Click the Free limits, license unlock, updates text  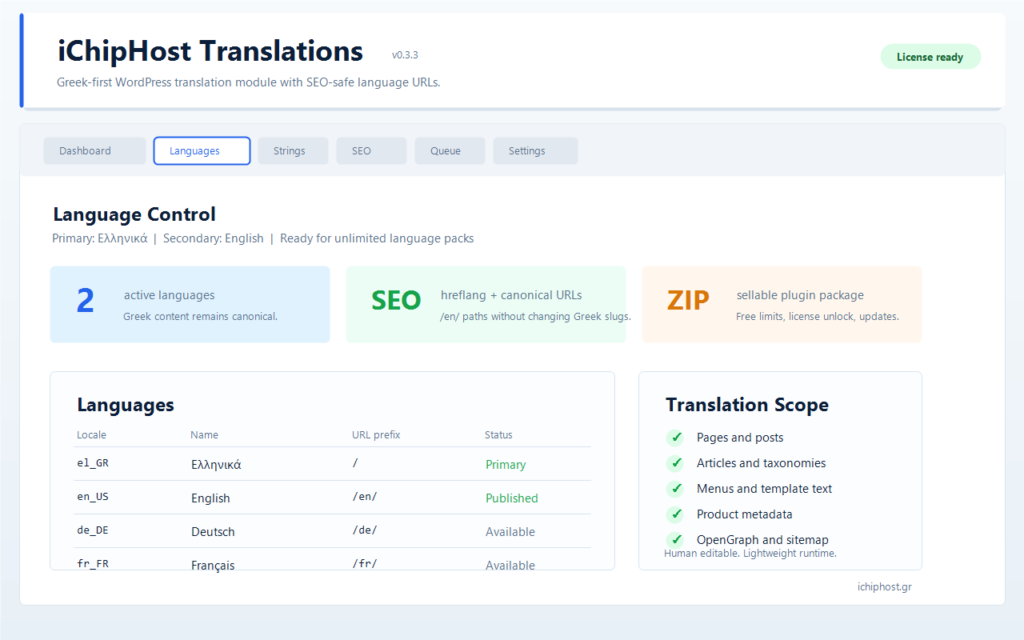tap(818, 316)
